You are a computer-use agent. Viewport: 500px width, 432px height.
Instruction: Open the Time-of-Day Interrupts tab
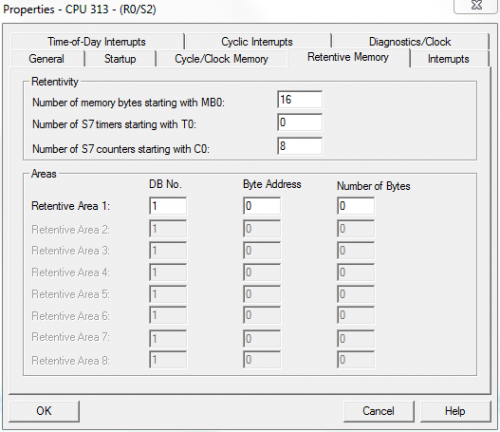pyautogui.click(x=97, y=42)
